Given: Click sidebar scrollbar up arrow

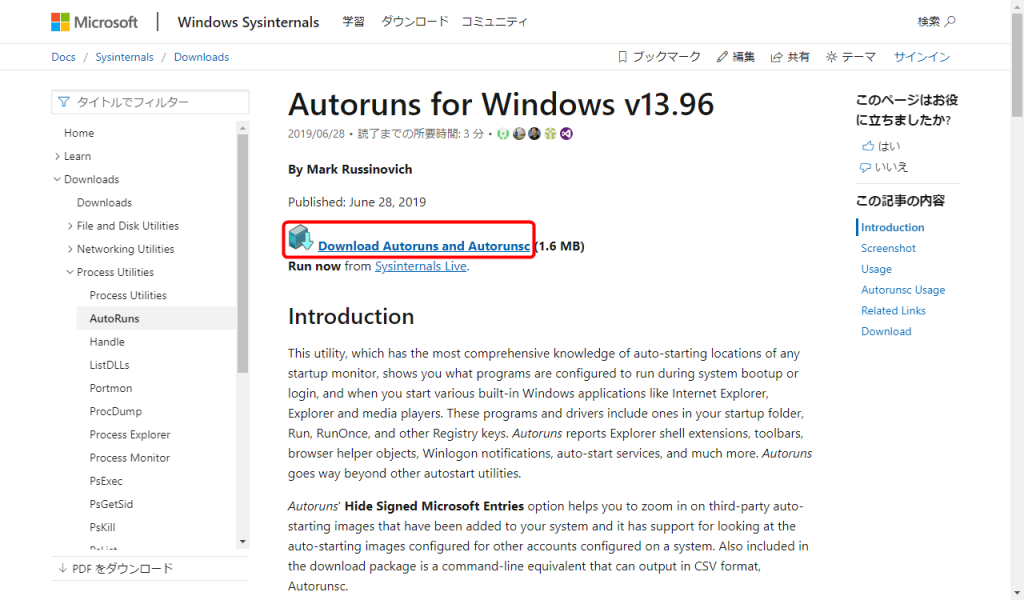Looking at the screenshot, I should (243, 128).
